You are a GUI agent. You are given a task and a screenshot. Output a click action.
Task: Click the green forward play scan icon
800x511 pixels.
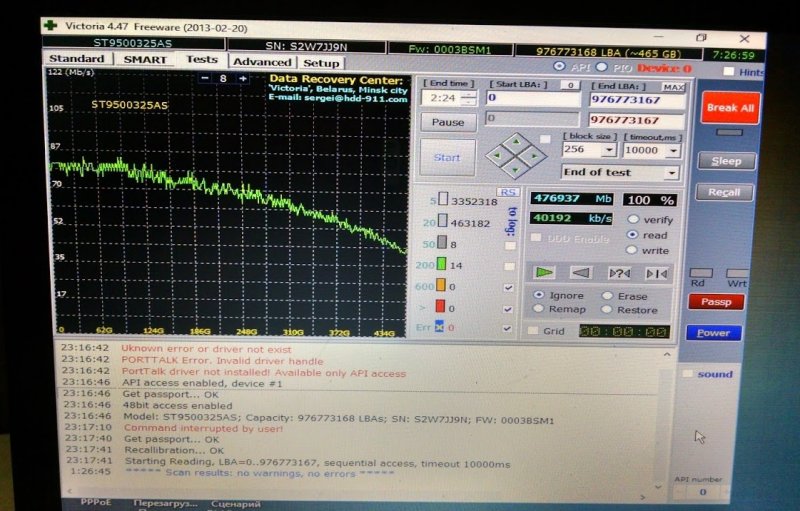[545, 272]
